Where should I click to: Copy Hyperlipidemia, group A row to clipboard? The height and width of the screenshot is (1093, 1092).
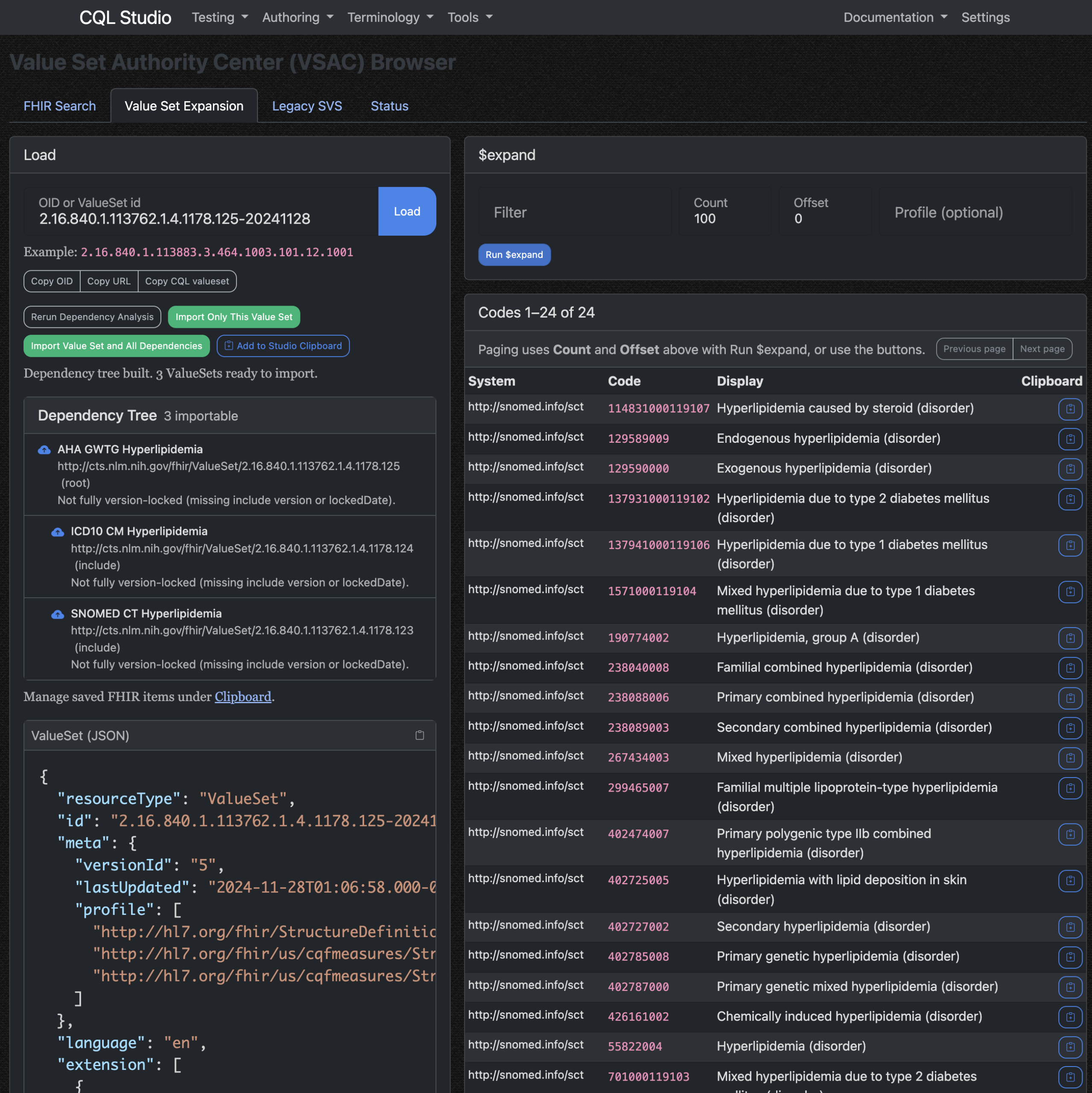click(1070, 638)
